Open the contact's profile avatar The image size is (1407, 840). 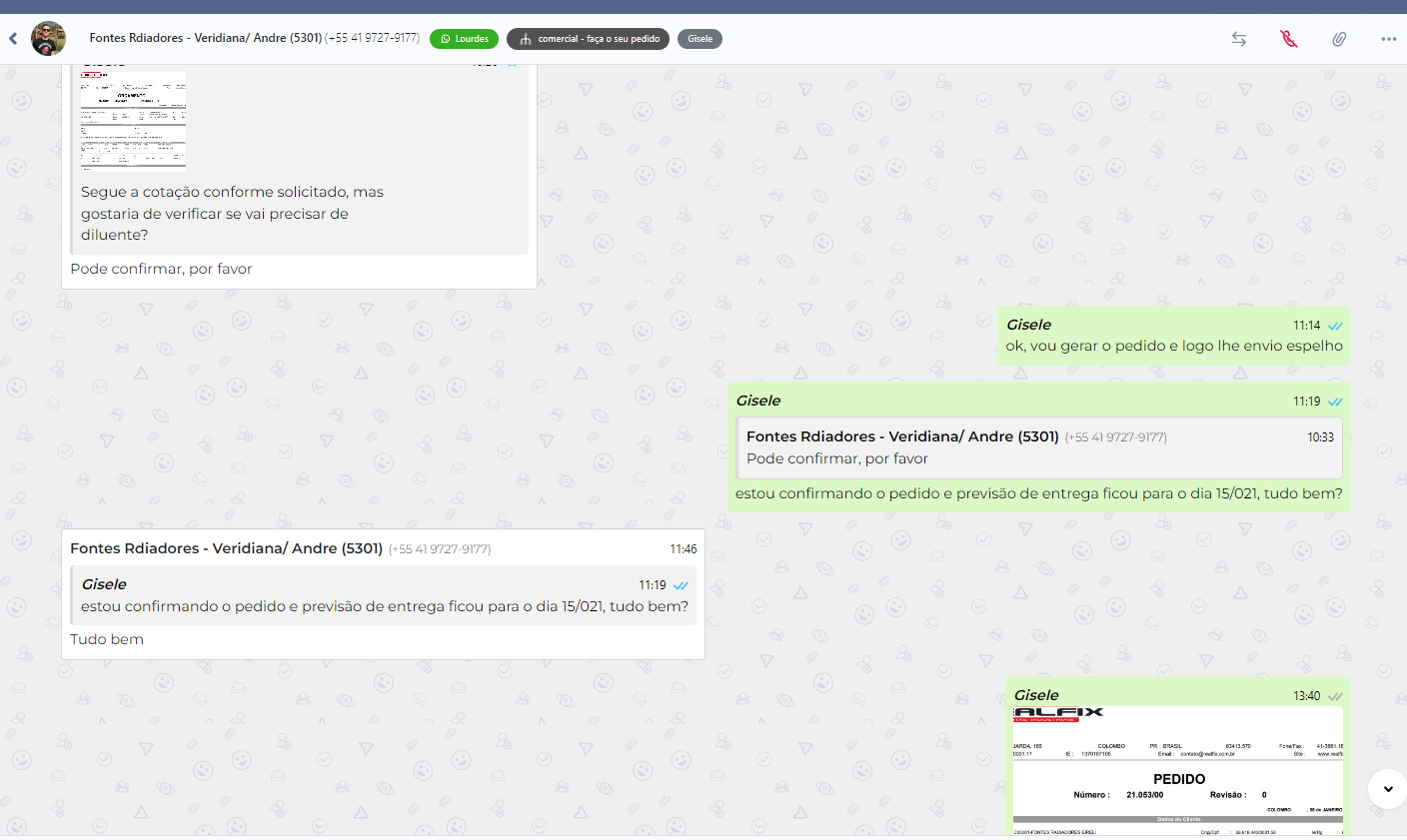48,39
